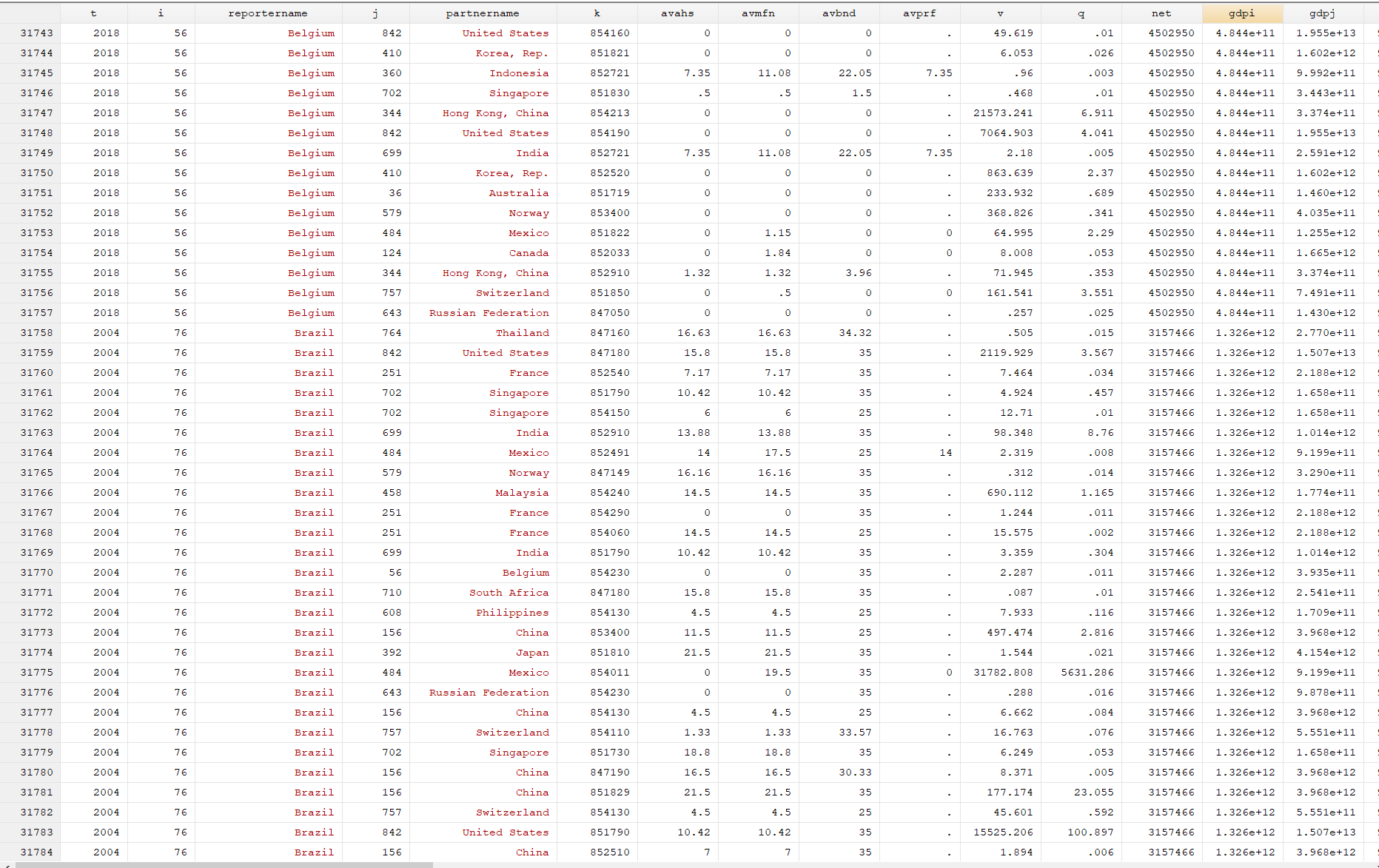Select the 'Japan' partnername cell
1379x868 pixels.
point(533,653)
